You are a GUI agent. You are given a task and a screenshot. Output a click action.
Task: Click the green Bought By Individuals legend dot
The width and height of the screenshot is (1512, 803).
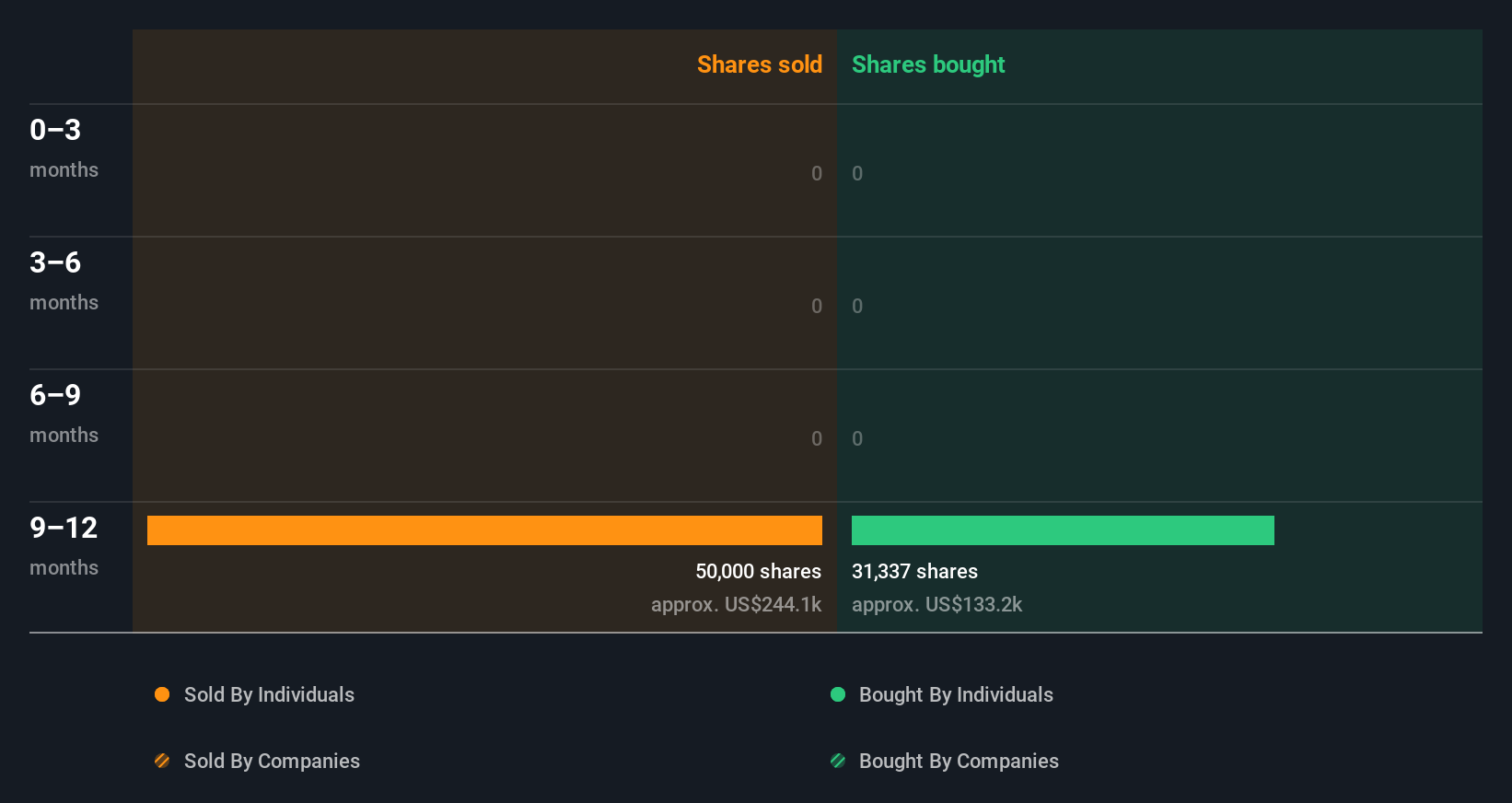coord(838,694)
